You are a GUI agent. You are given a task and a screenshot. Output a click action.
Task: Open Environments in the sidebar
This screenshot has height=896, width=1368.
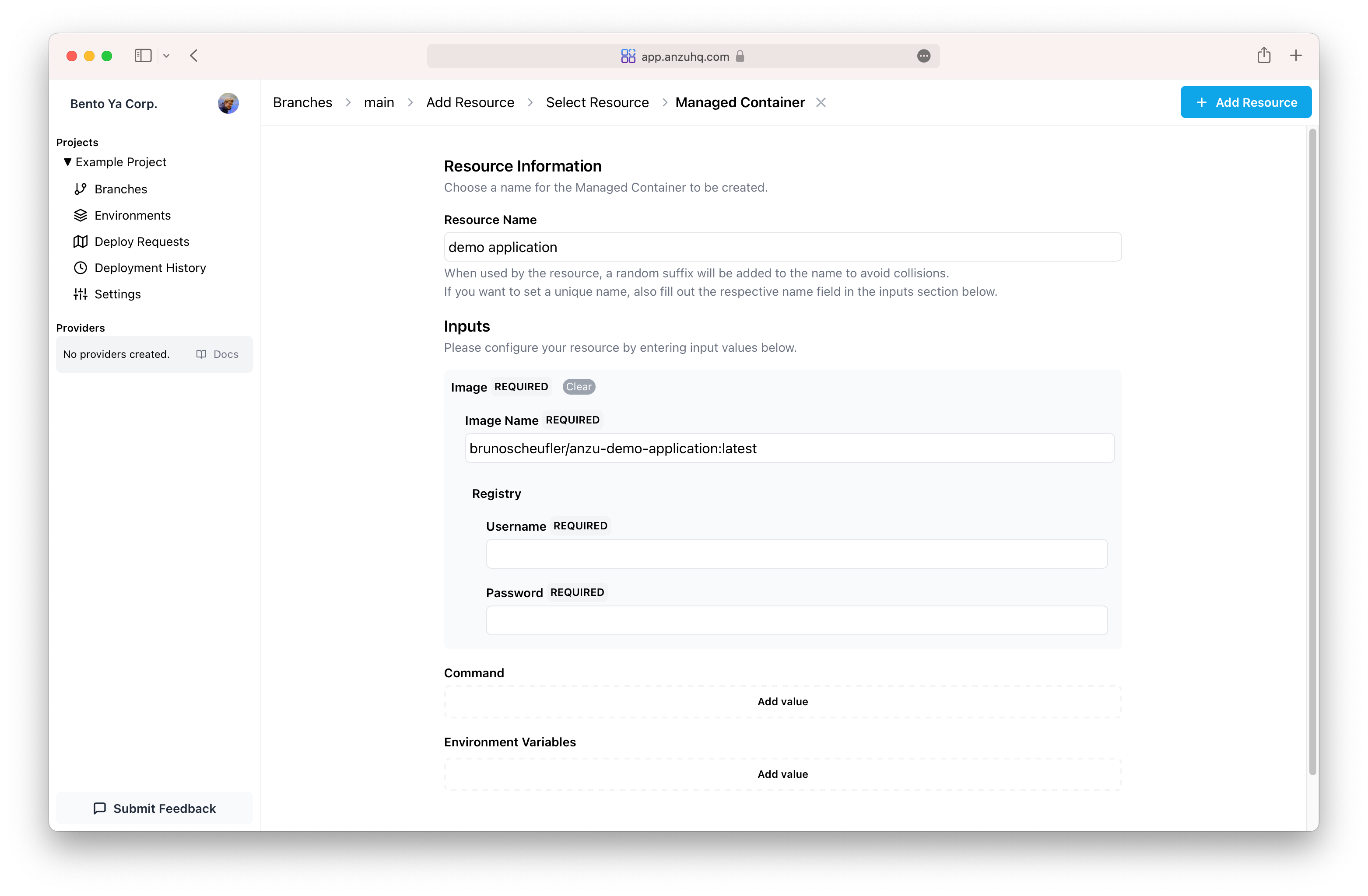(x=133, y=216)
